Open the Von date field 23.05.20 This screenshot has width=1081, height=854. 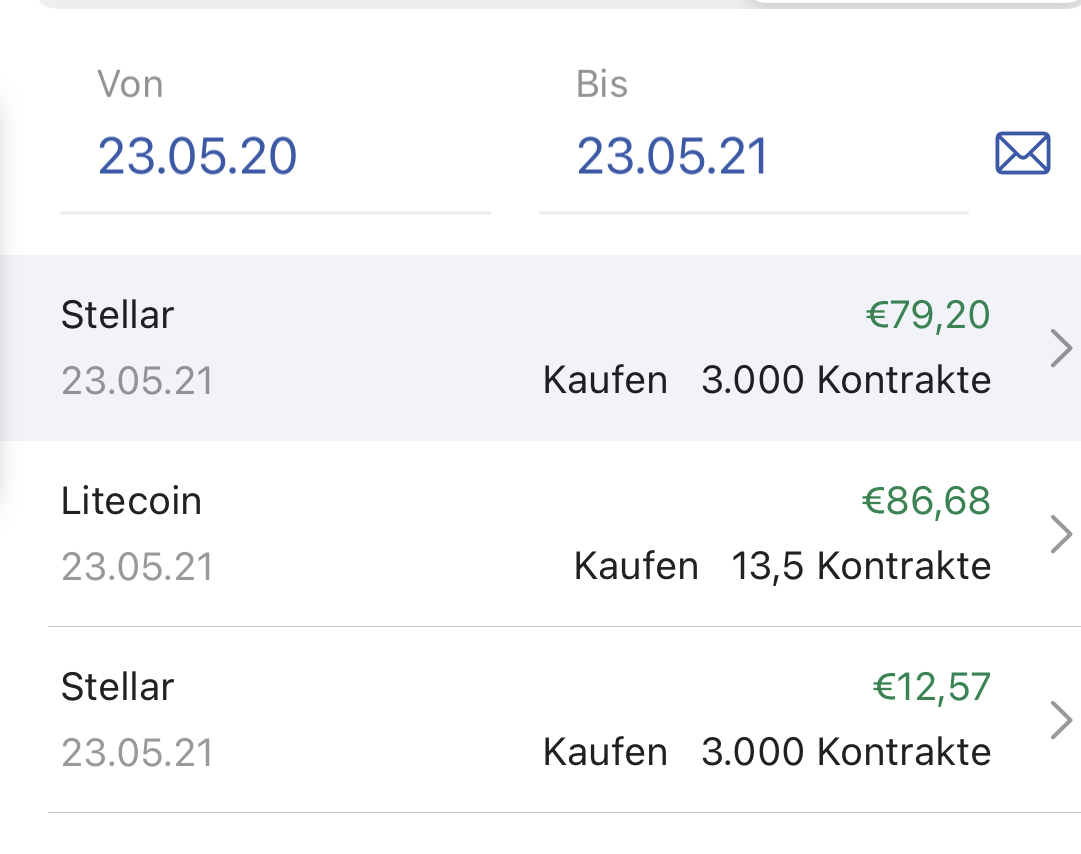pyautogui.click(x=197, y=155)
